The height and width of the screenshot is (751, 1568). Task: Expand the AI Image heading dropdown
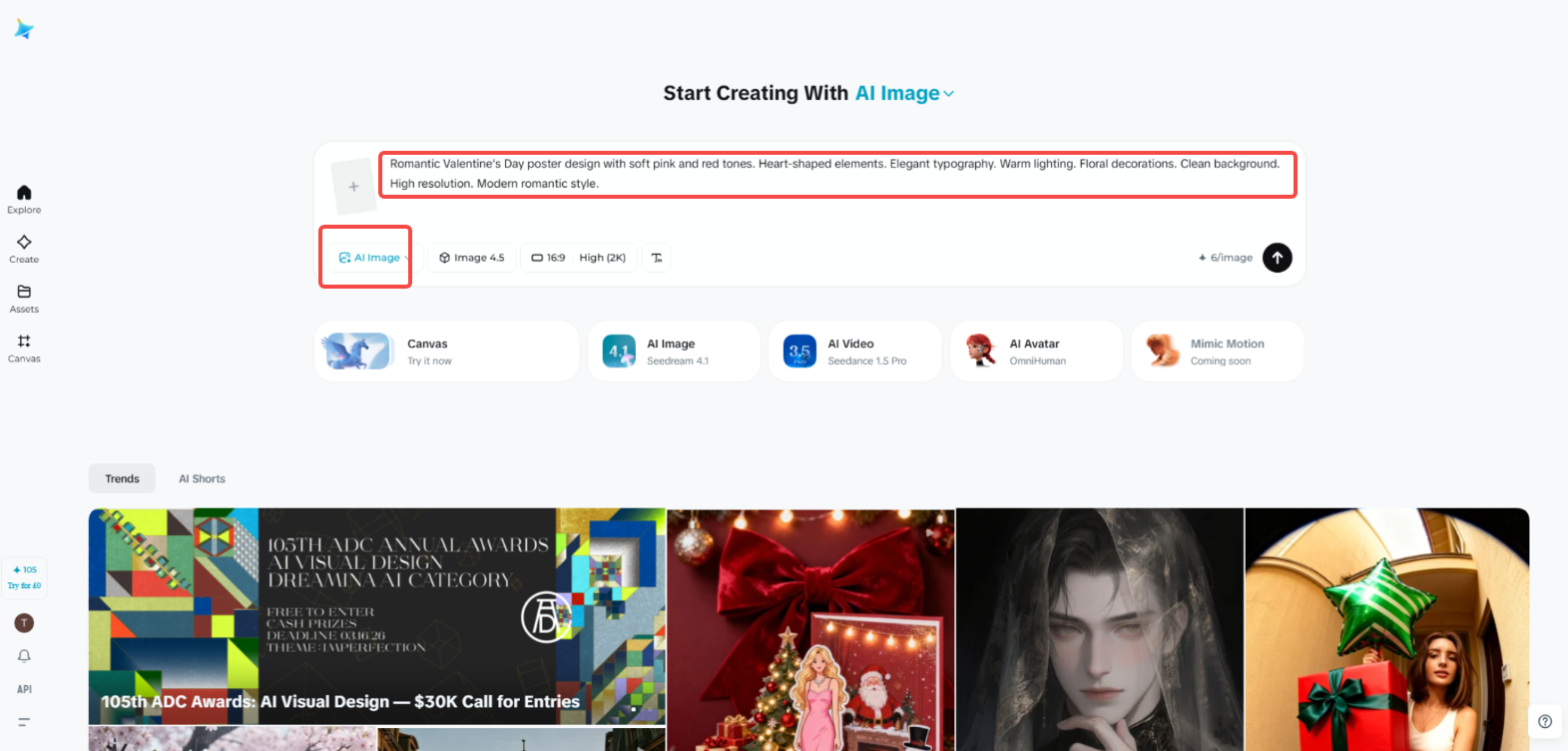[x=904, y=93]
